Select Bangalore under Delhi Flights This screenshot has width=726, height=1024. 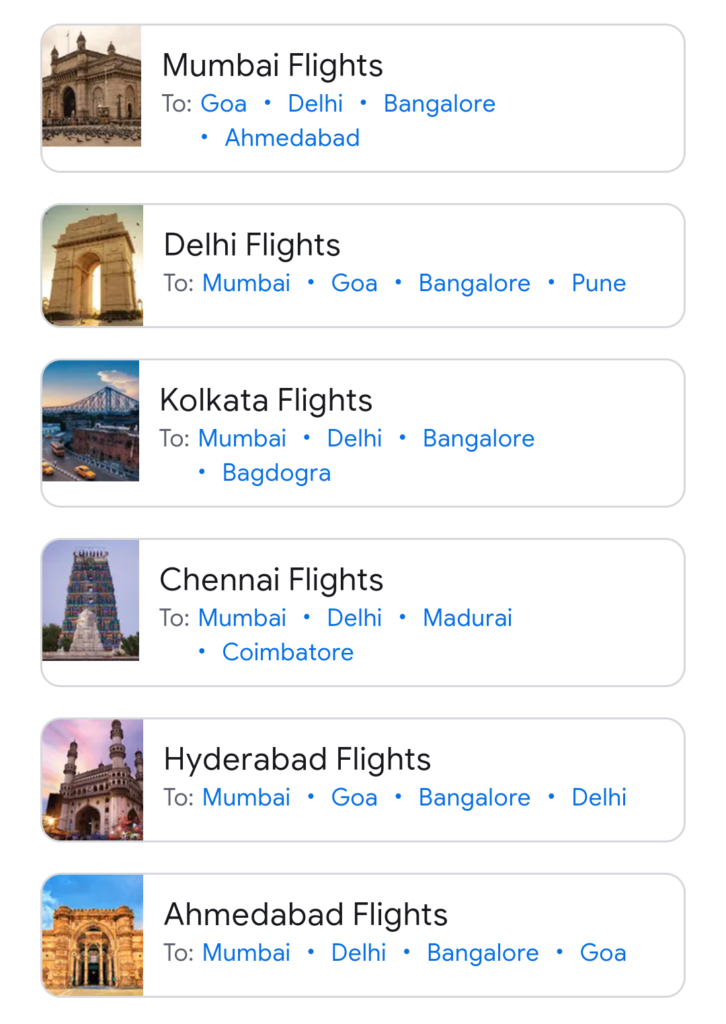[474, 284]
